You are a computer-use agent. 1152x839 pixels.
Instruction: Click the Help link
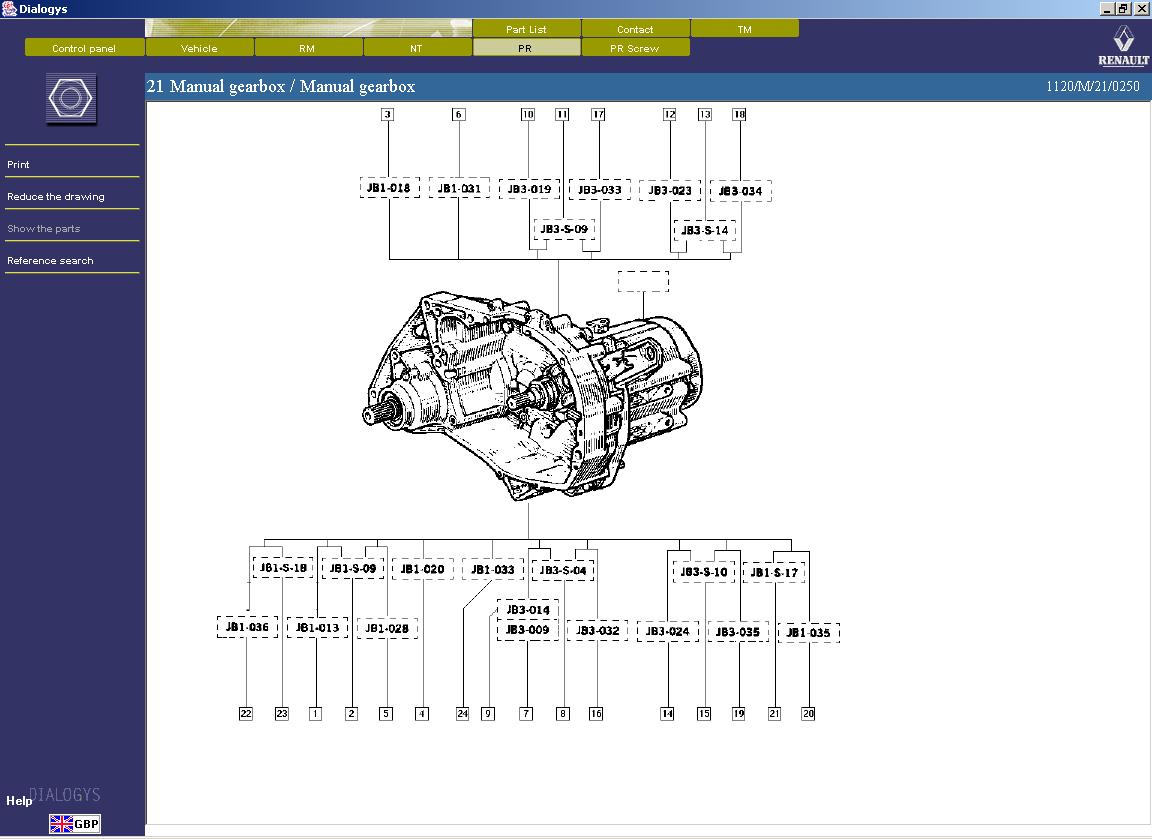tap(18, 801)
